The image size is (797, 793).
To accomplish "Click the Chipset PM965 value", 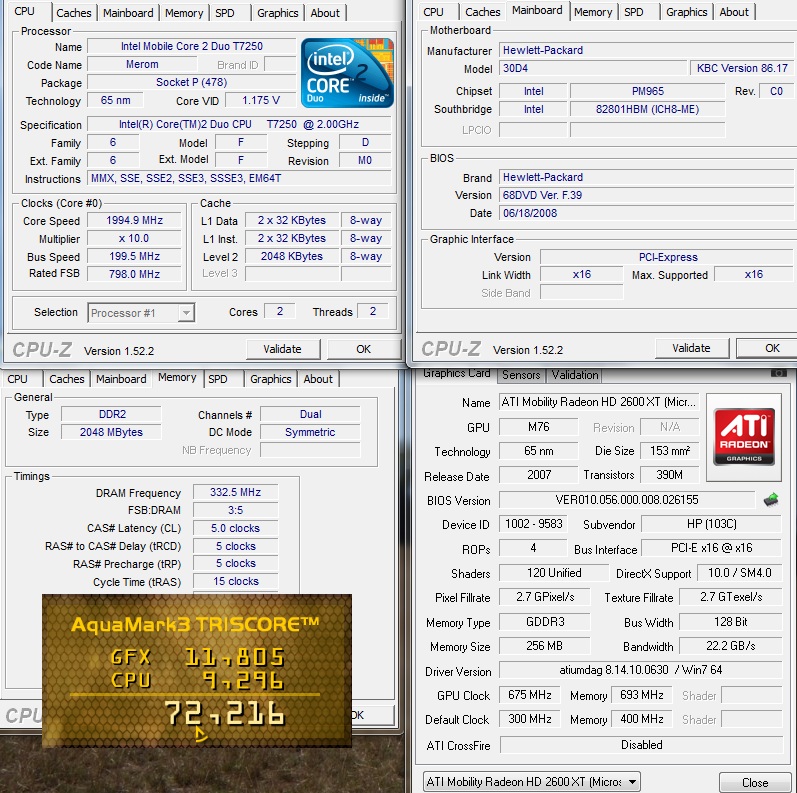I will tap(648, 91).
